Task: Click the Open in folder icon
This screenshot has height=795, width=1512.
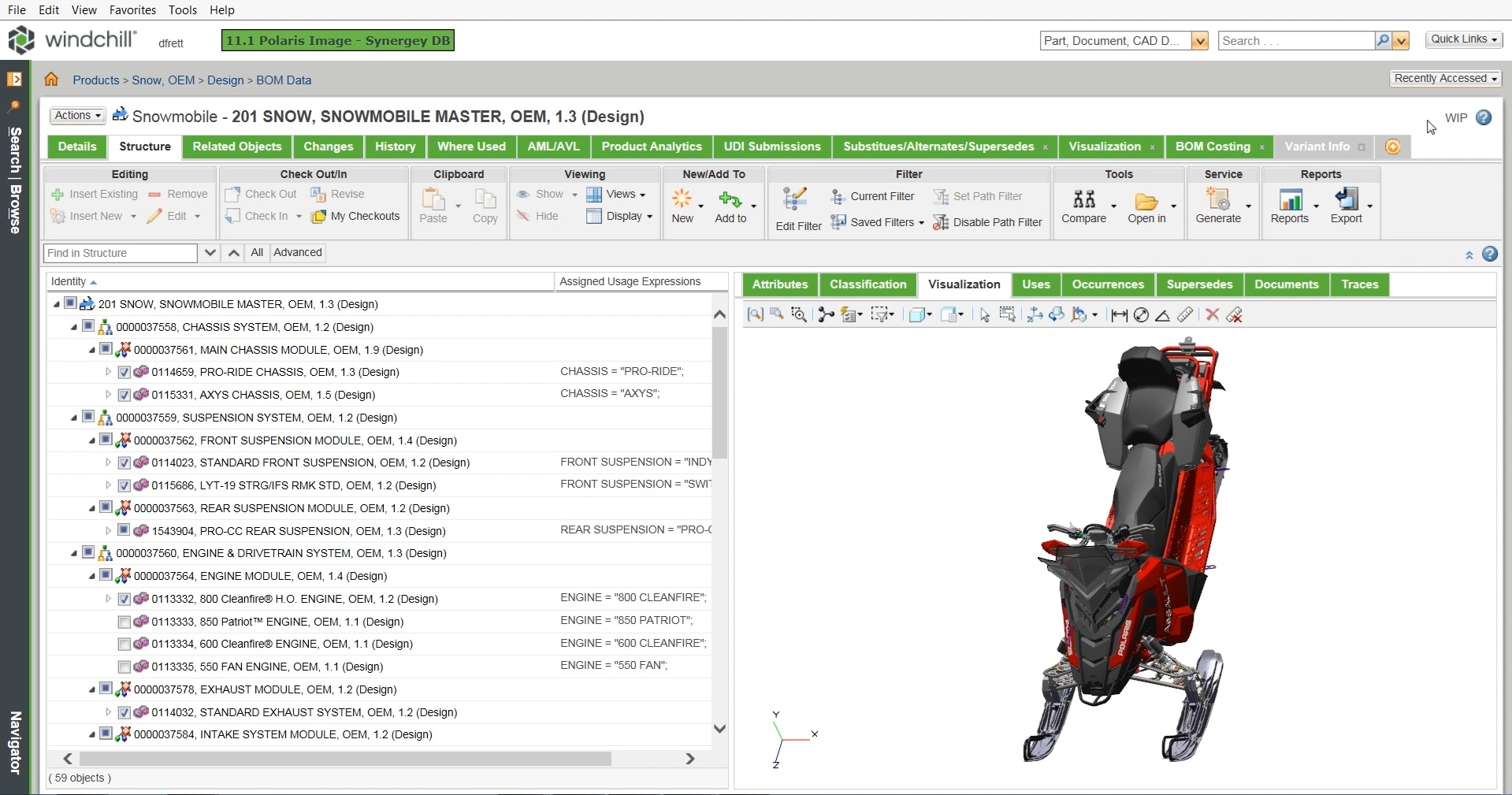Action: point(1146,201)
